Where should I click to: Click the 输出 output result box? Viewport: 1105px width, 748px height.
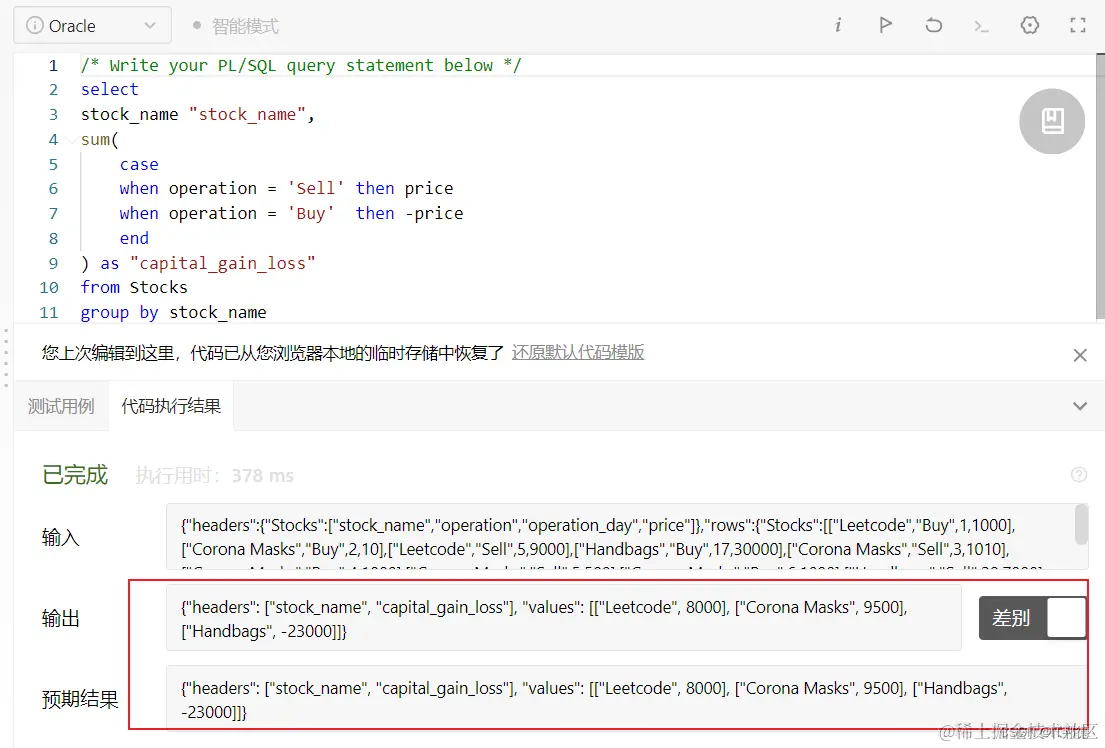pos(564,618)
